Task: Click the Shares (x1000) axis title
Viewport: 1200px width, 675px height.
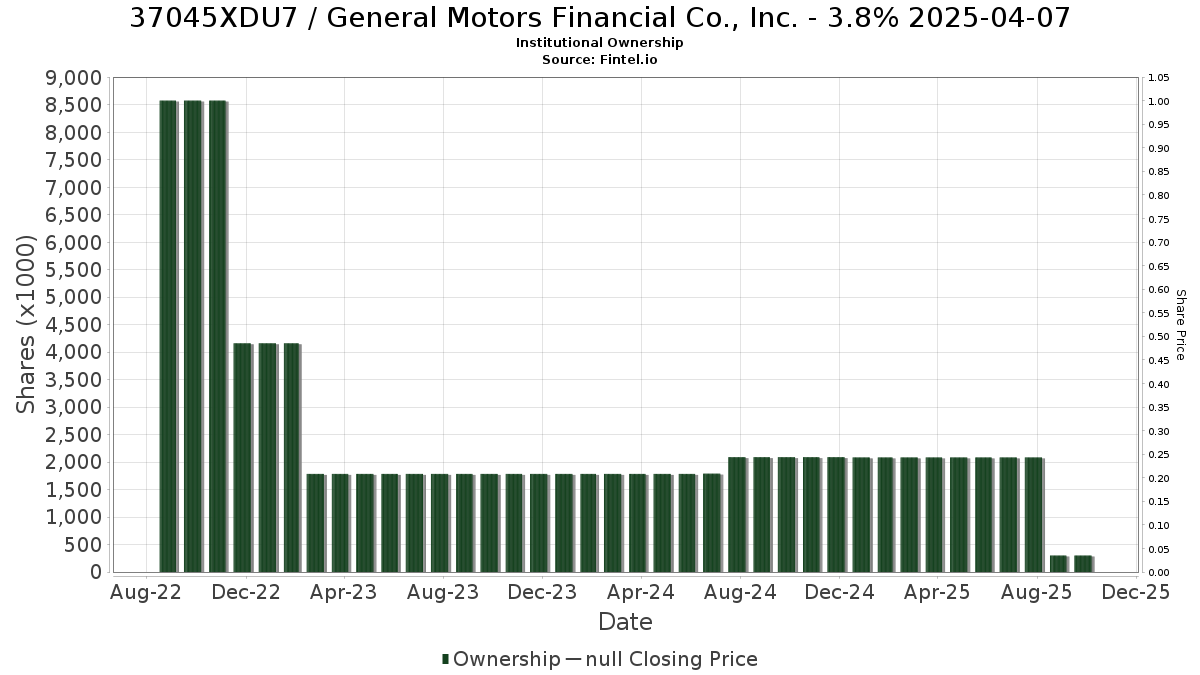Action: point(27,324)
